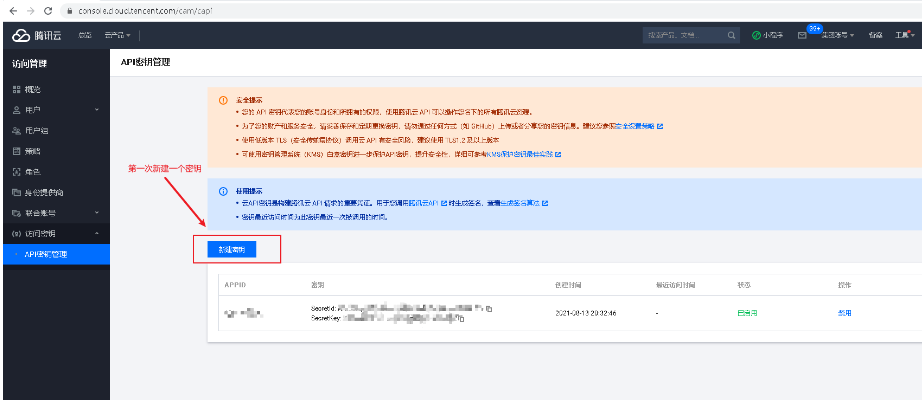924x401 pixels.
Task: Open 策略 in the sidebar
Action: pos(32,151)
